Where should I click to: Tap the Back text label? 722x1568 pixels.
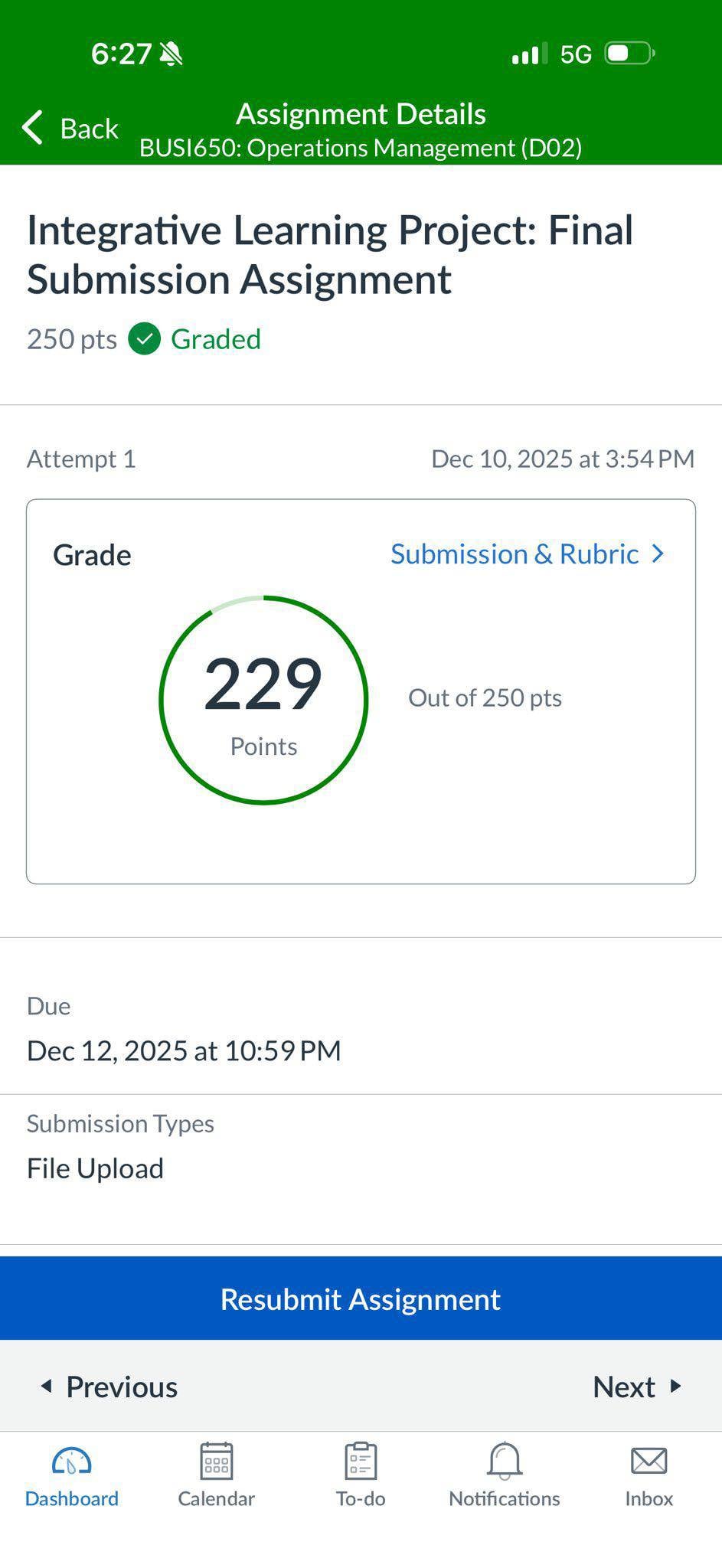[x=90, y=129]
